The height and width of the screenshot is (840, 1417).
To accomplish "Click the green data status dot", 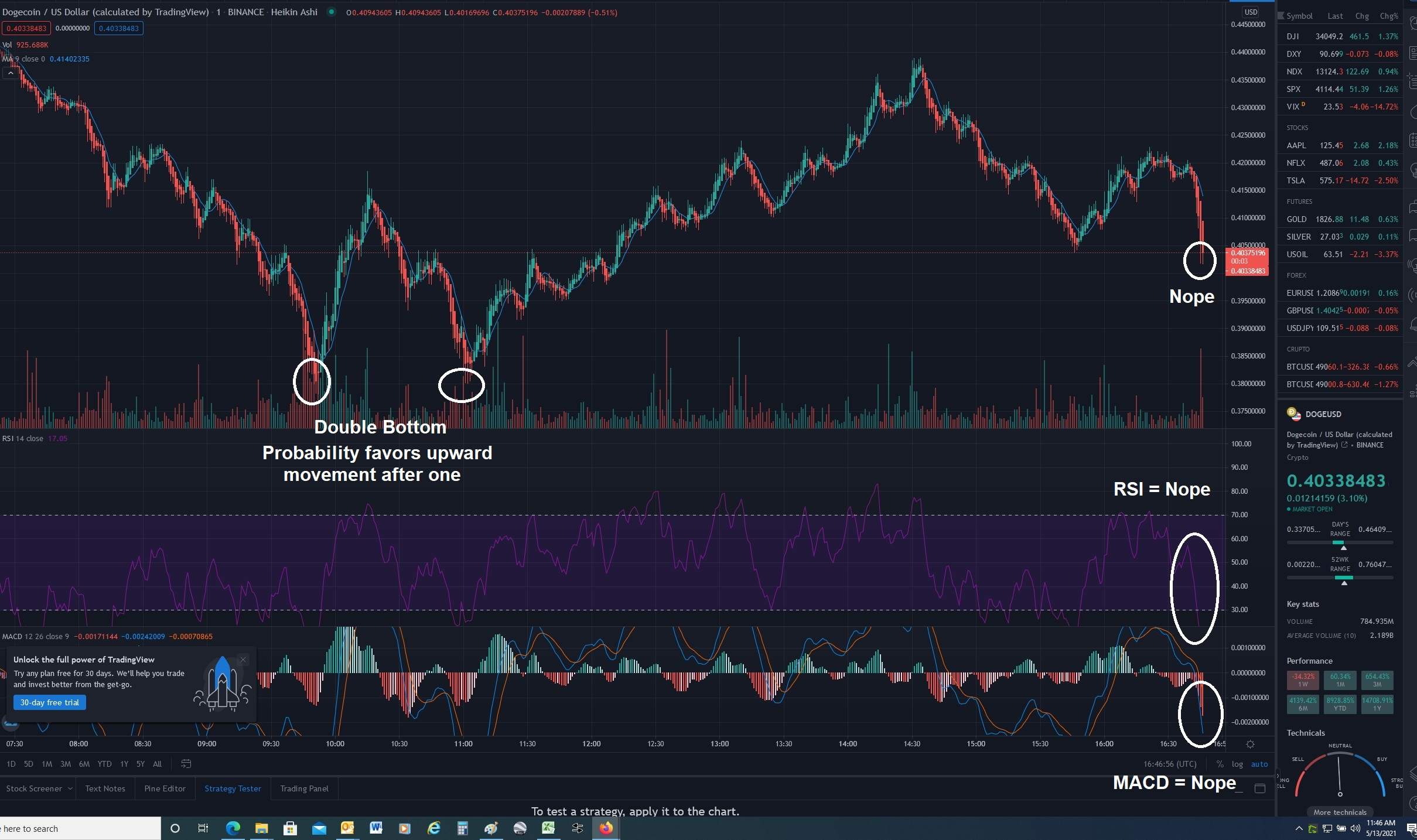I will [x=332, y=12].
